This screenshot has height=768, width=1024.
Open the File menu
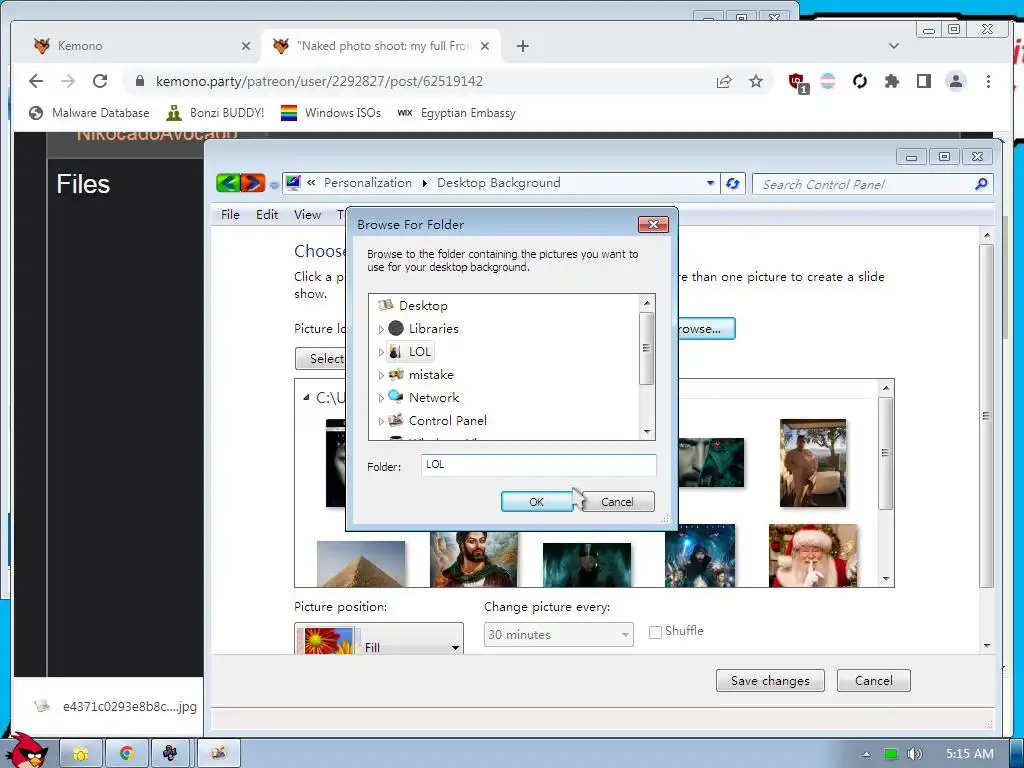(x=230, y=214)
